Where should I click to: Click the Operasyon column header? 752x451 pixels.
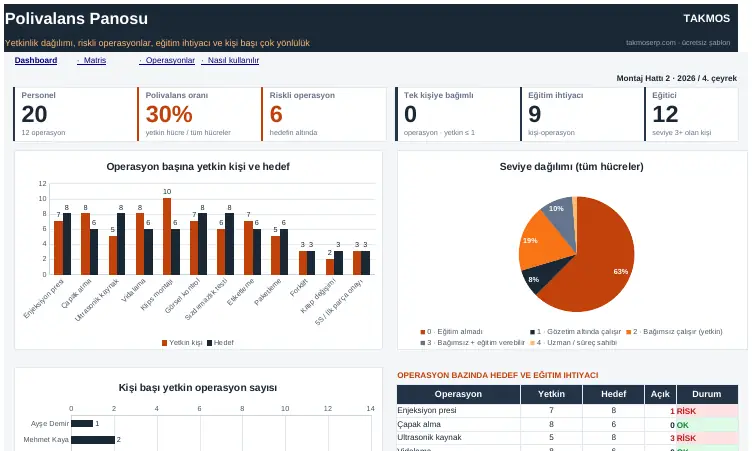coord(458,394)
